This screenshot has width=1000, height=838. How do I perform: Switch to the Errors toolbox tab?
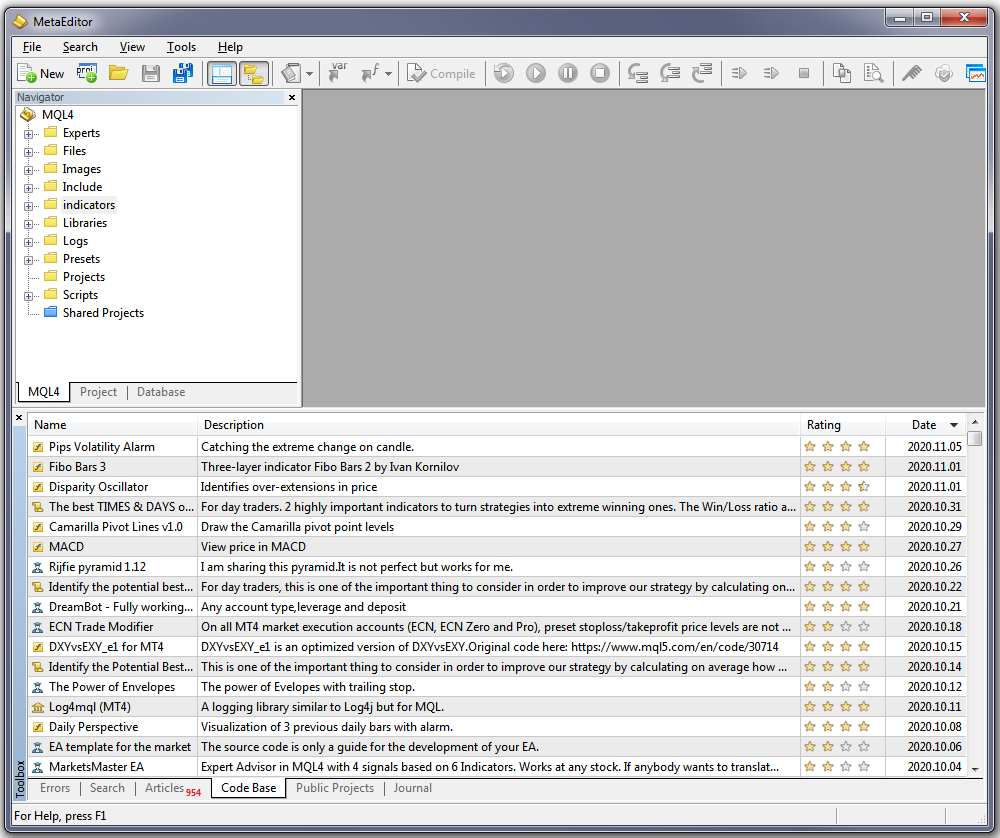click(x=55, y=788)
